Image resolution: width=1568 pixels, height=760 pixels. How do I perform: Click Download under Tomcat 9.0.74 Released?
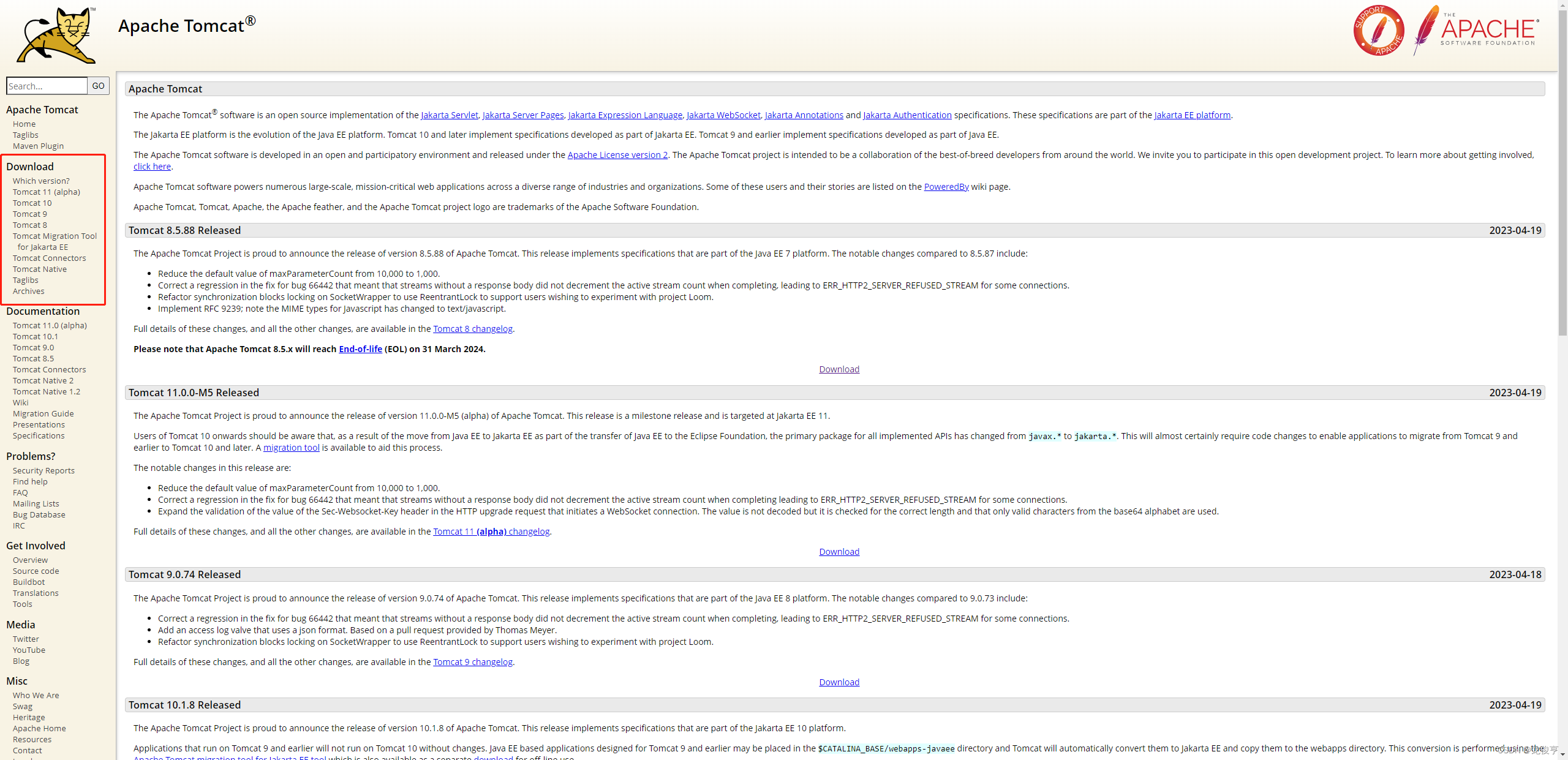click(x=839, y=682)
